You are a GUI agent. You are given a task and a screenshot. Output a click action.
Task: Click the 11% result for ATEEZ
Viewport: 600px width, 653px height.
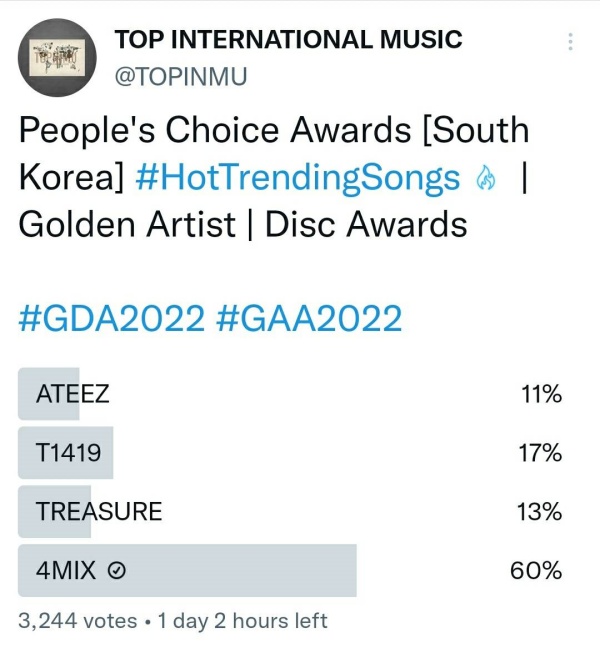(x=541, y=394)
